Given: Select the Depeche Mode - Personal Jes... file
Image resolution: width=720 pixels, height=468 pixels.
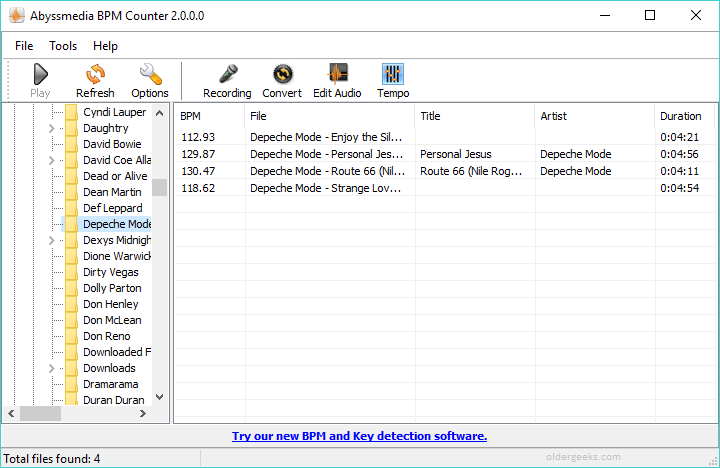Looking at the screenshot, I should pos(444,154).
